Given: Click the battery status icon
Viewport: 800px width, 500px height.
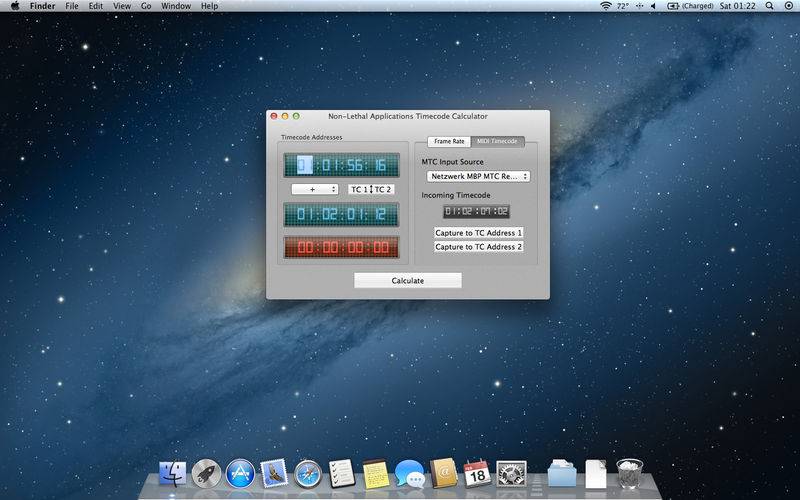Looking at the screenshot, I should pyautogui.click(x=673, y=6).
